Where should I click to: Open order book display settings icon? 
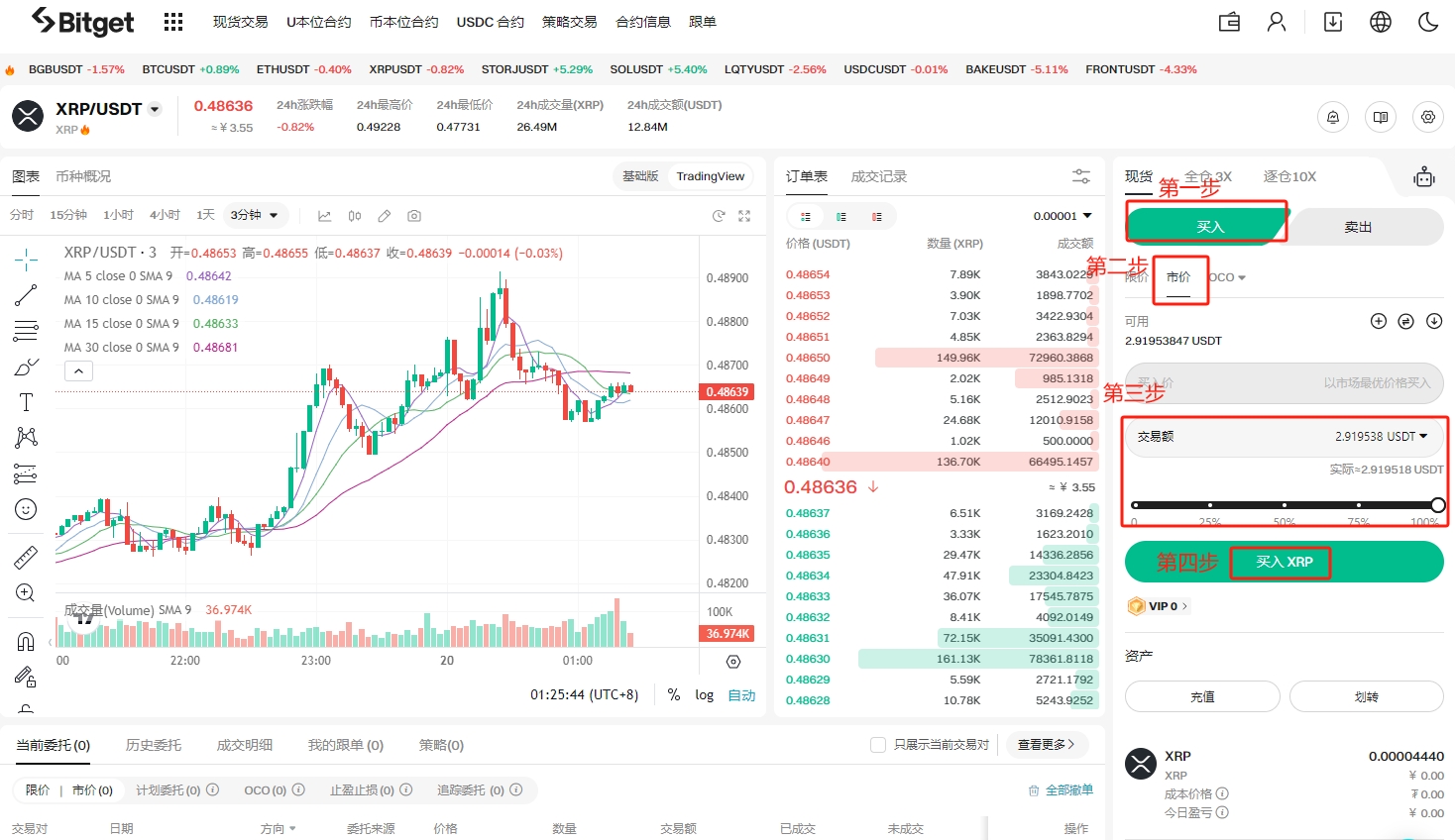pyautogui.click(x=1081, y=176)
